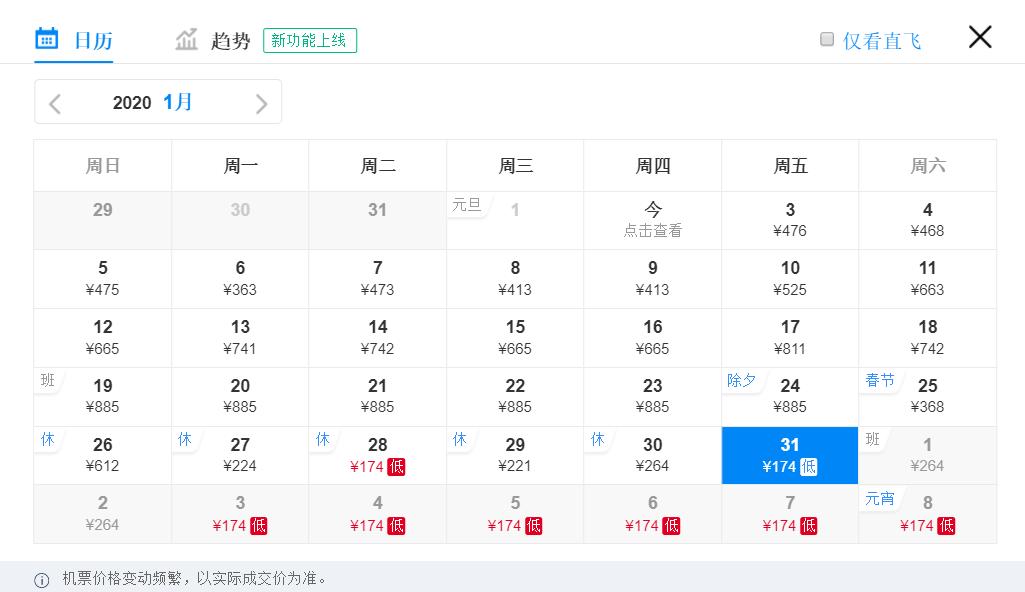Click the 低 badge on January 28
1025x592 pixels.
396,467
